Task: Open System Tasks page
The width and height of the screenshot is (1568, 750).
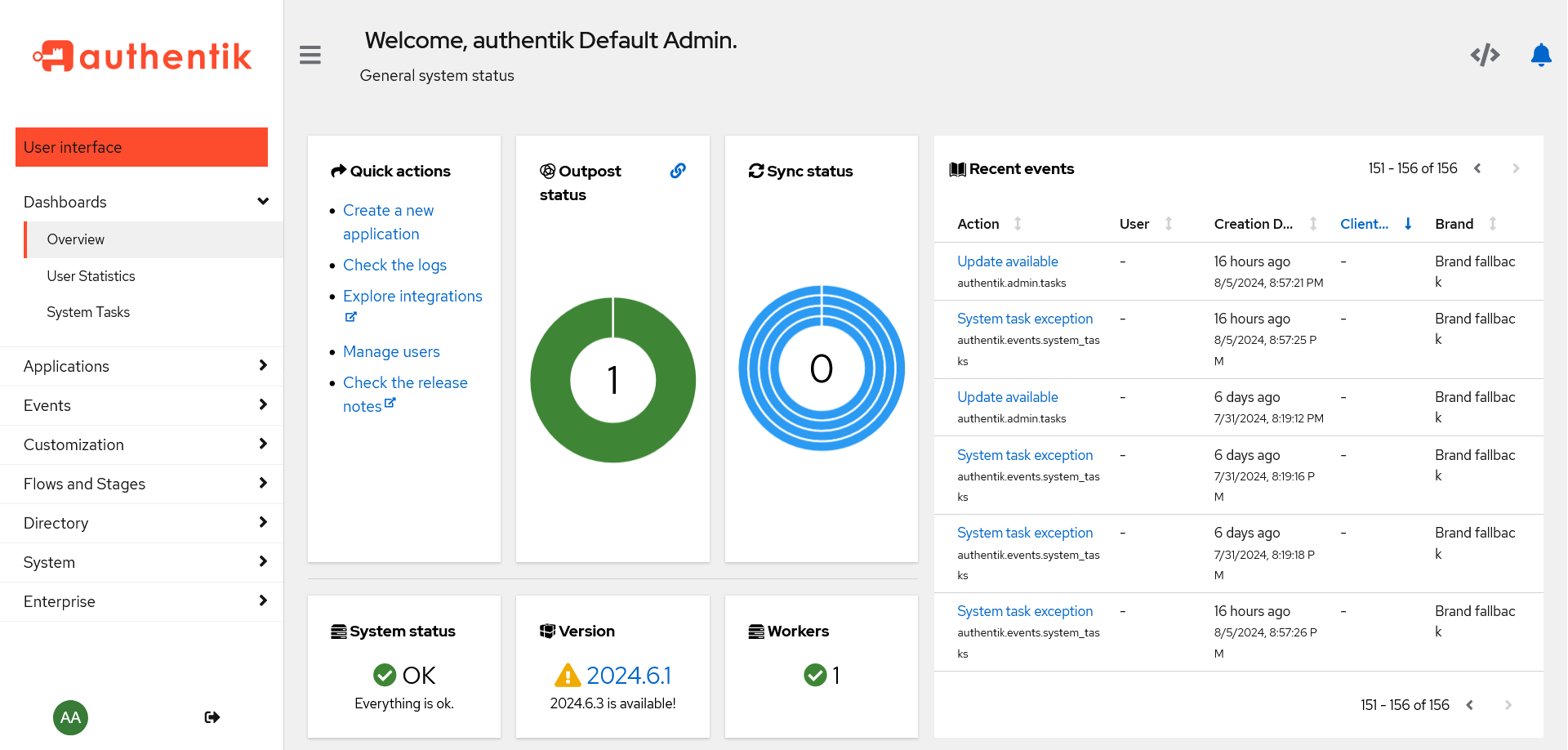Action: pos(88,312)
